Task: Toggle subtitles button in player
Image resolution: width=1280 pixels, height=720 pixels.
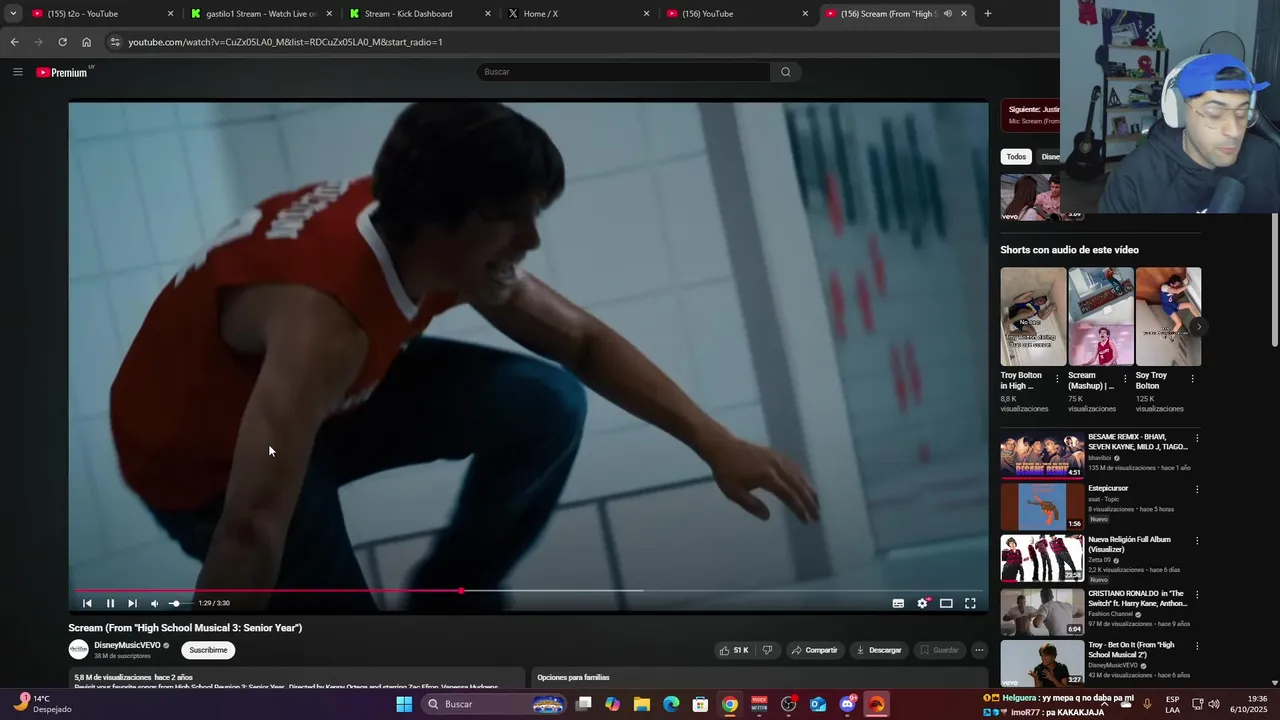Action: [x=898, y=603]
